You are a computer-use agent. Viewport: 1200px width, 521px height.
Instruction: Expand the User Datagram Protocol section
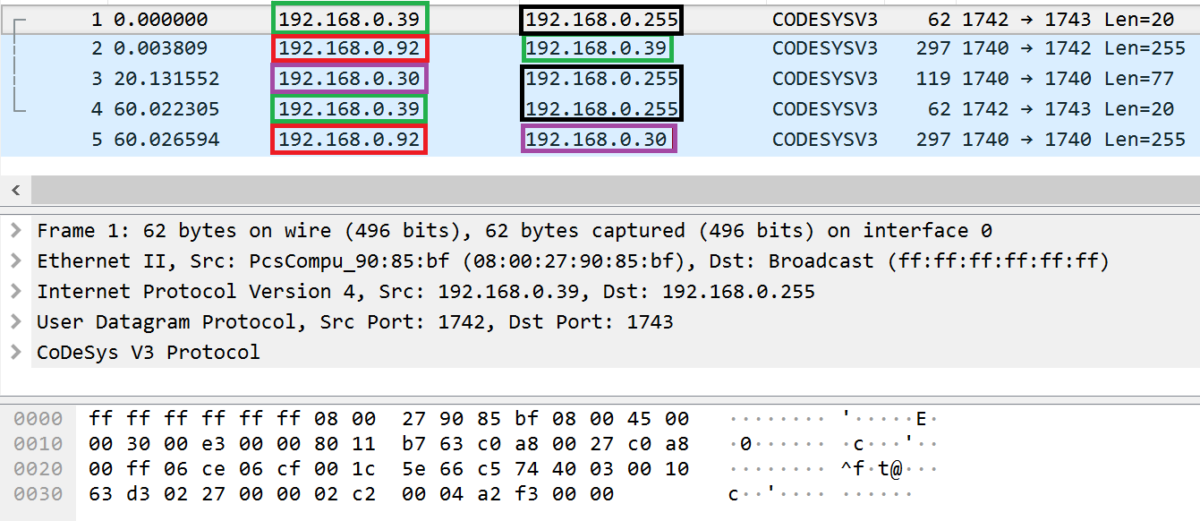coord(16,322)
